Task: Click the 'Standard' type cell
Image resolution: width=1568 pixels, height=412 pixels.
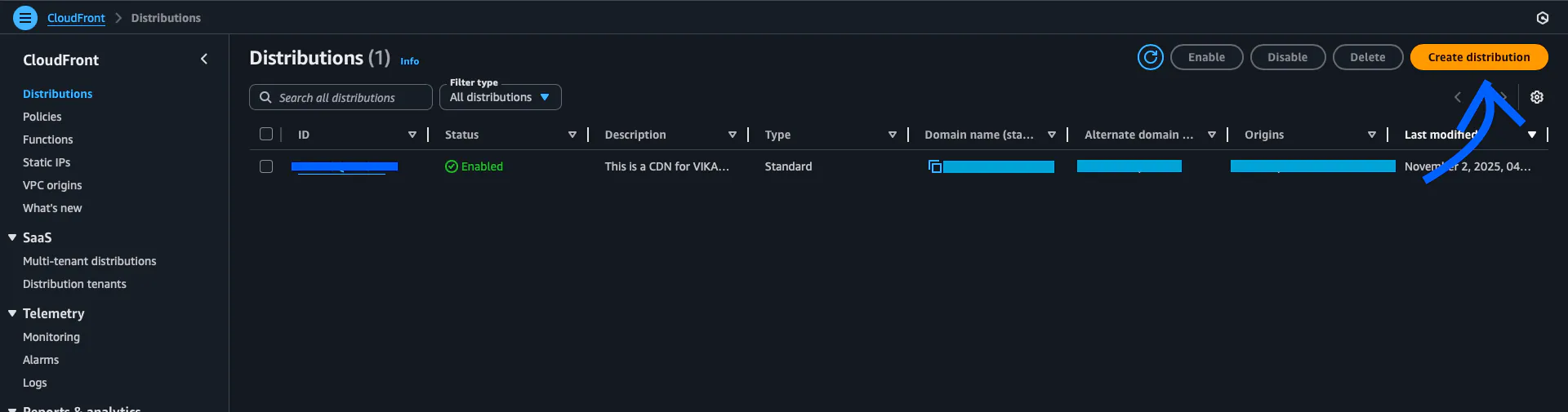Action: pyautogui.click(x=788, y=166)
